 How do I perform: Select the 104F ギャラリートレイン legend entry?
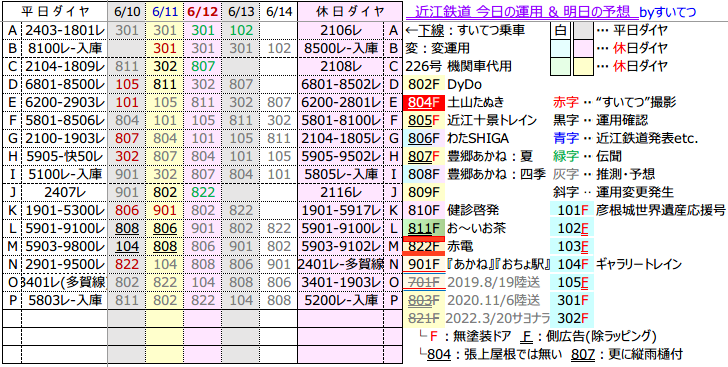tap(616, 264)
